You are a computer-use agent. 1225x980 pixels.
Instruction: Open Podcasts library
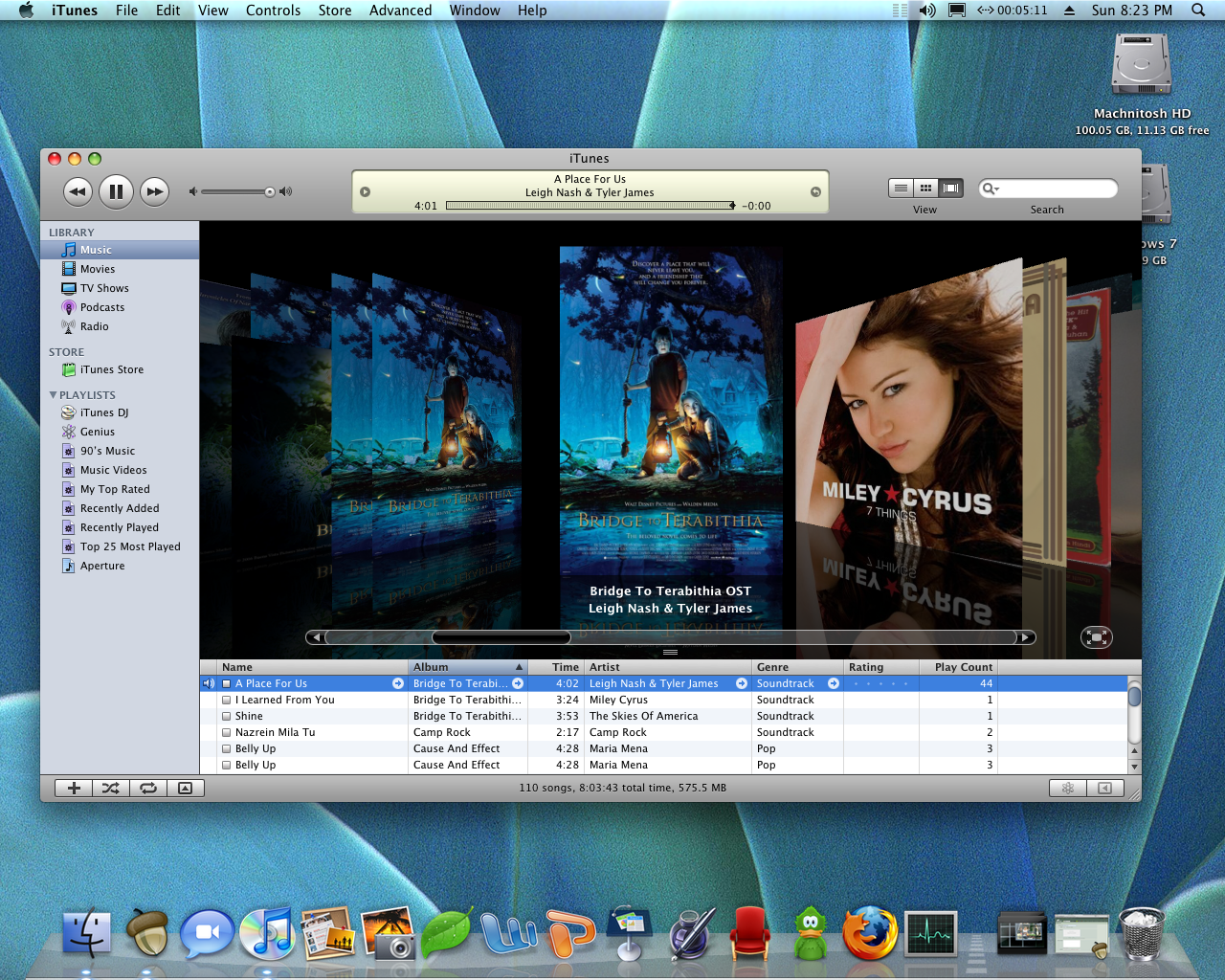pyautogui.click(x=120, y=307)
